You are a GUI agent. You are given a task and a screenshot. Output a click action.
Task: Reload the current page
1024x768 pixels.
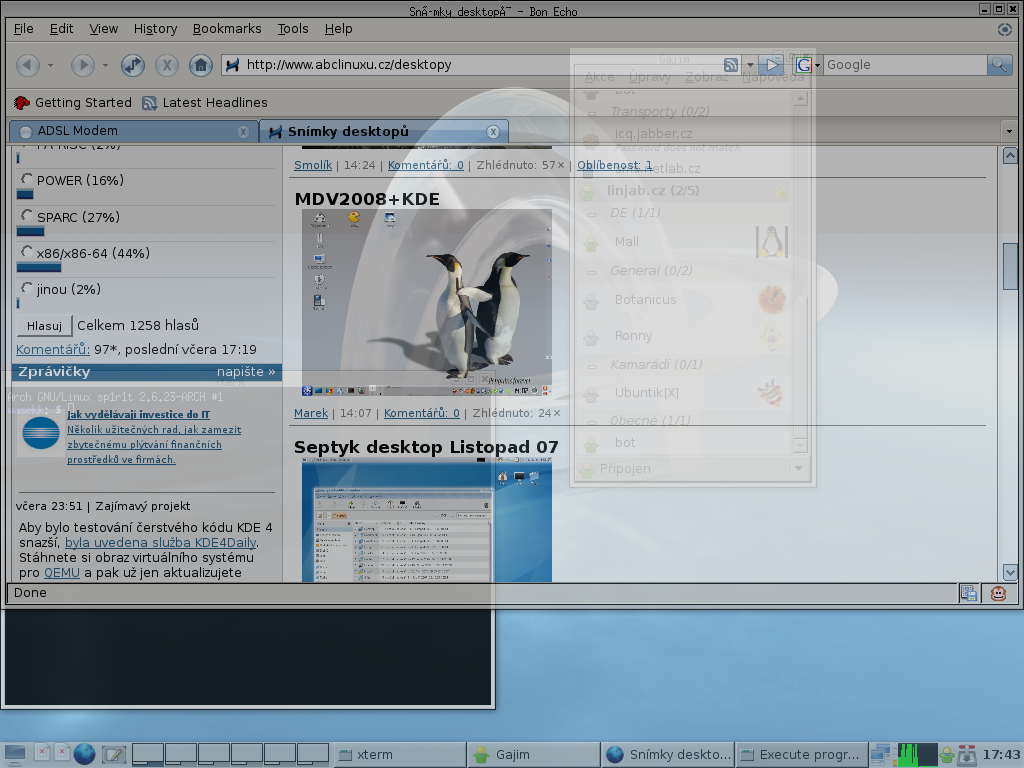133,65
